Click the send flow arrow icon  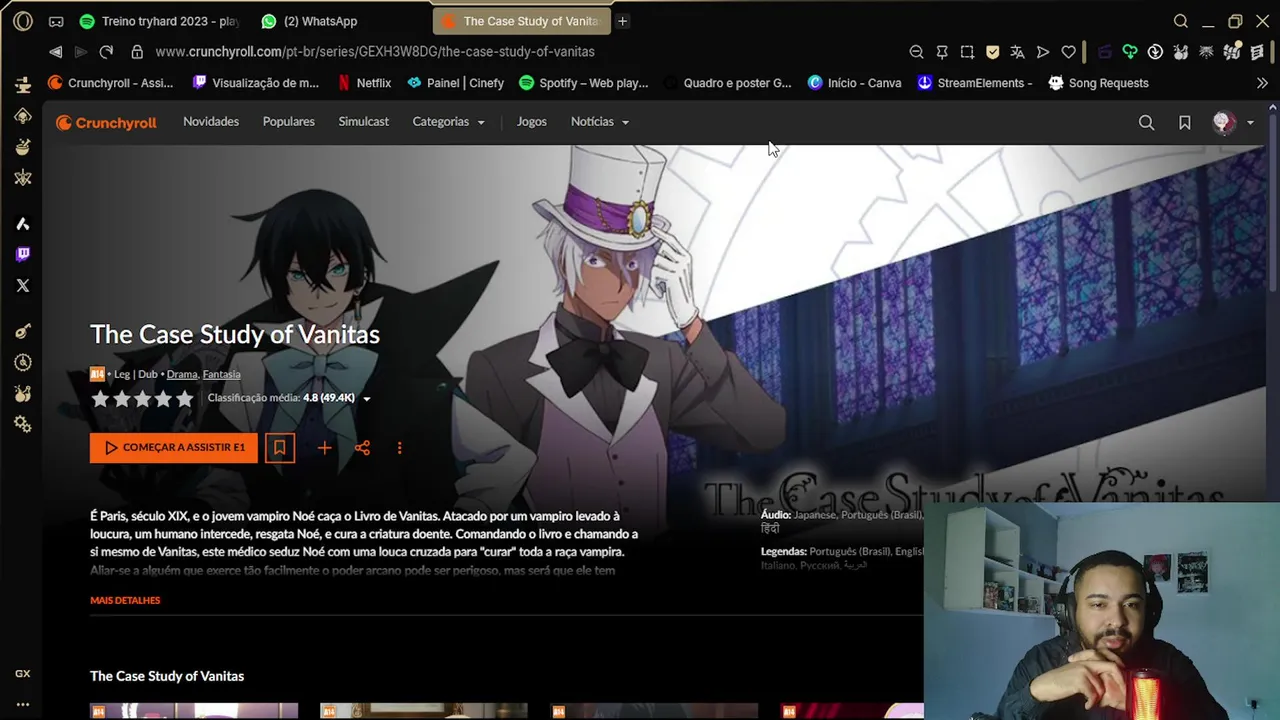point(1043,52)
